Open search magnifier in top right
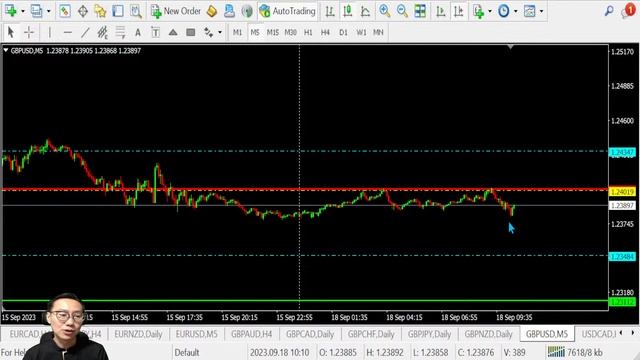Screen dimensions: 640x360 tap(609, 11)
